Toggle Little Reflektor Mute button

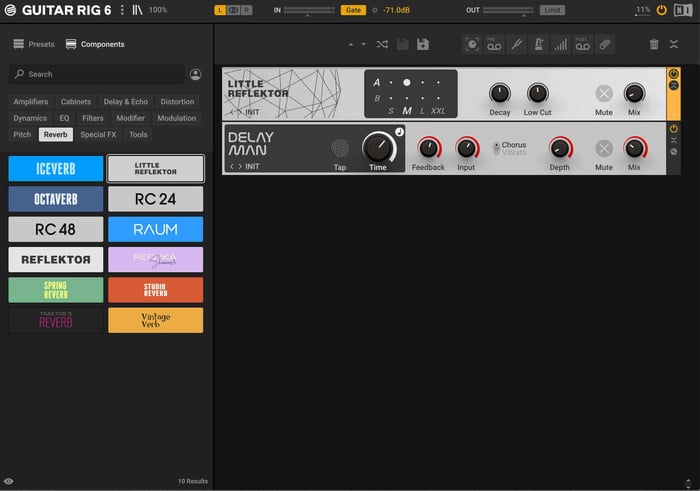[604, 93]
